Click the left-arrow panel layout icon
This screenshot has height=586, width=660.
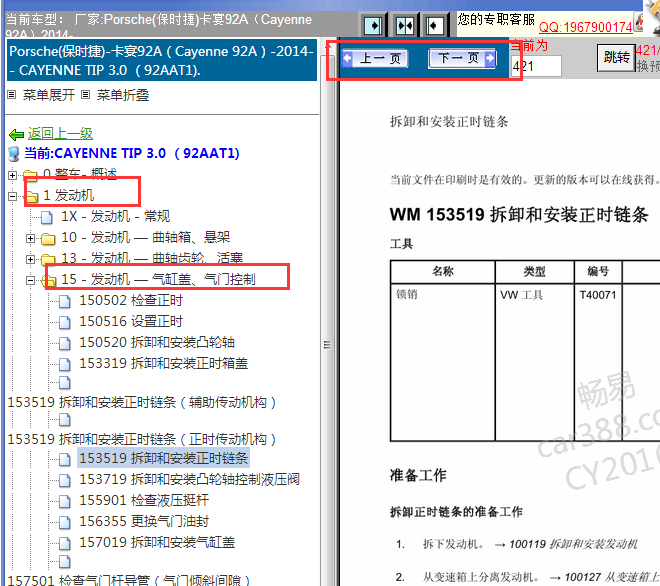pyautogui.click(x=434, y=26)
